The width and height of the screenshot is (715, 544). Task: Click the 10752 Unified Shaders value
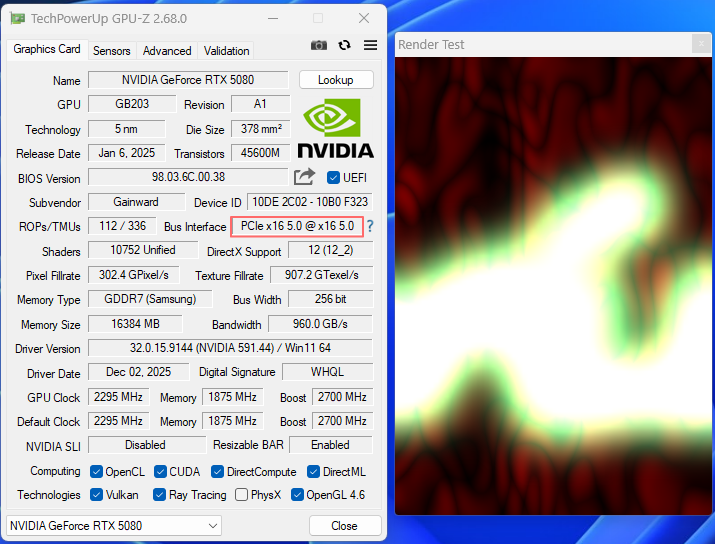(143, 250)
